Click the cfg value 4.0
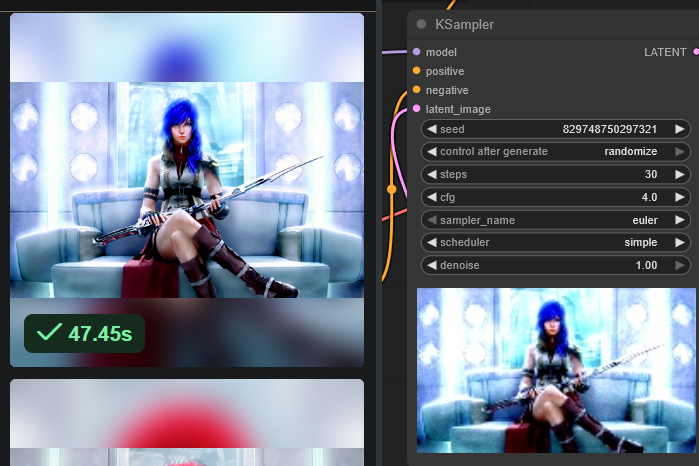The width and height of the screenshot is (699, 466). click(x=649, y=197)
